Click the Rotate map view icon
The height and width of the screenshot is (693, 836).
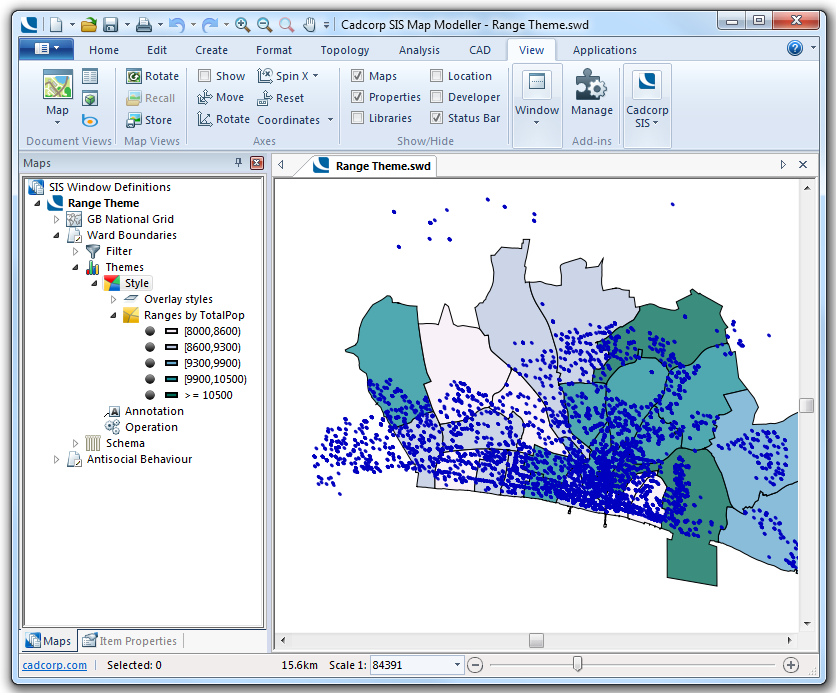[134, 76]
